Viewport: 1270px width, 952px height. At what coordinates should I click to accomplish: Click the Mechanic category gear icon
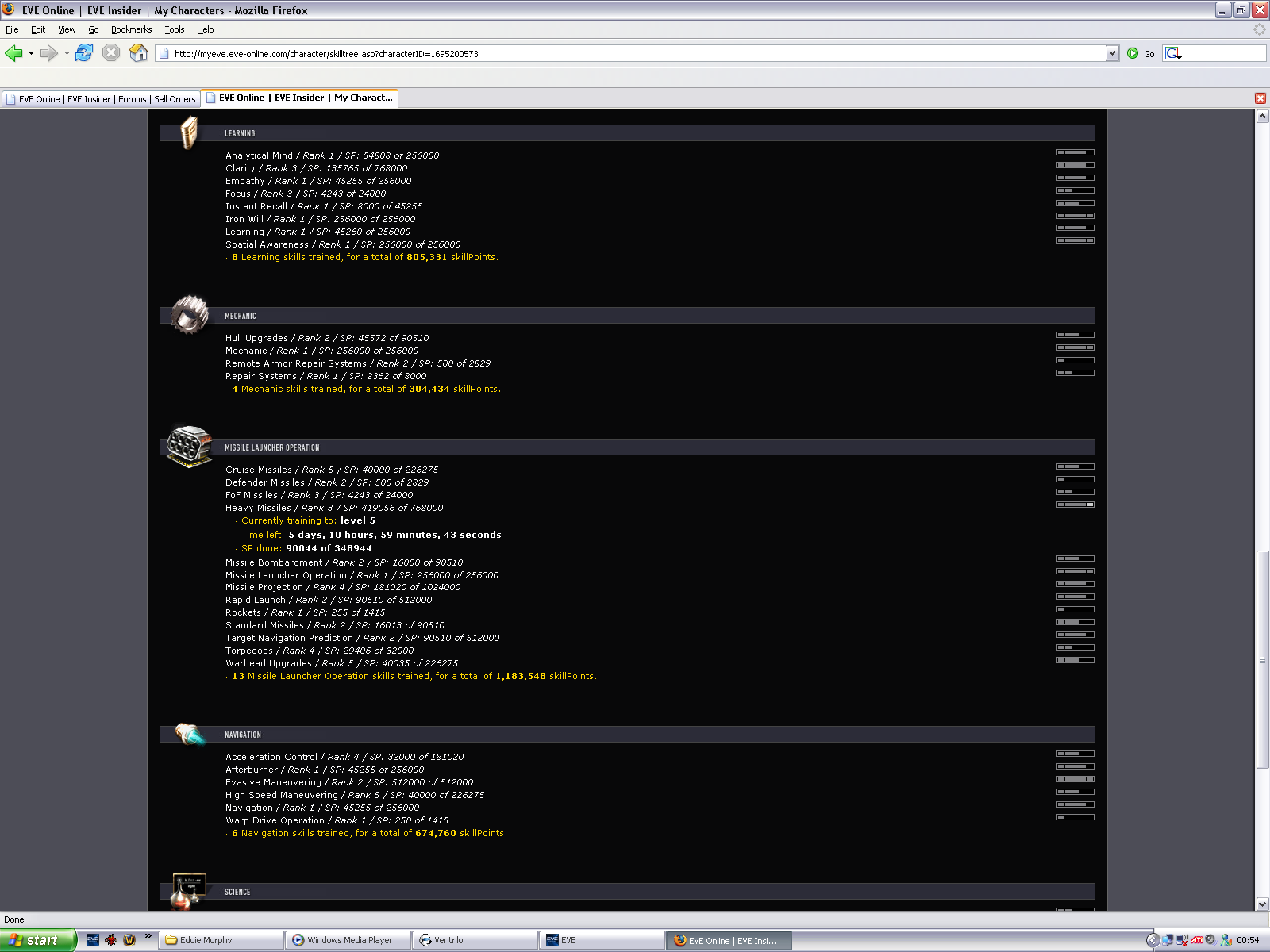[x=190, y=315]
